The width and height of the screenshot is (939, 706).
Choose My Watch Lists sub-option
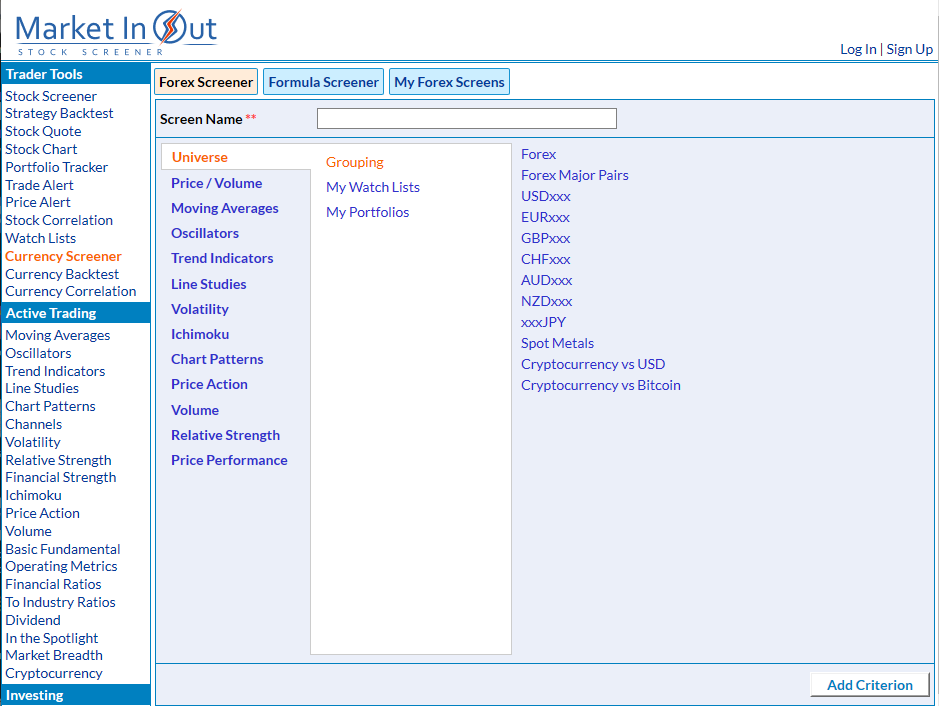[x=372, y=187]
